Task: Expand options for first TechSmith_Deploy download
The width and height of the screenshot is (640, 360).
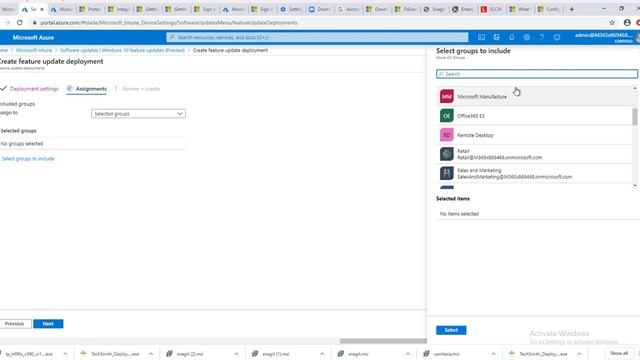Action: pyautogui.click(x=151, y=354)
